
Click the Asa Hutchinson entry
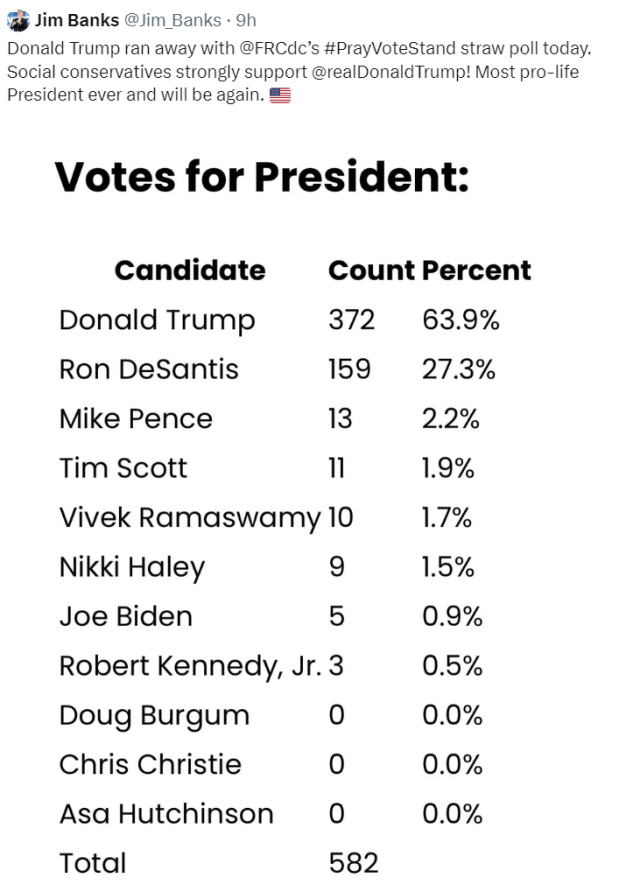coord(166,814)
